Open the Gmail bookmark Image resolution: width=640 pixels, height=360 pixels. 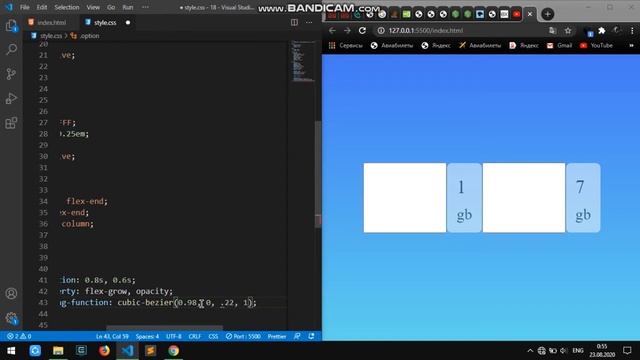click(560, 46)
